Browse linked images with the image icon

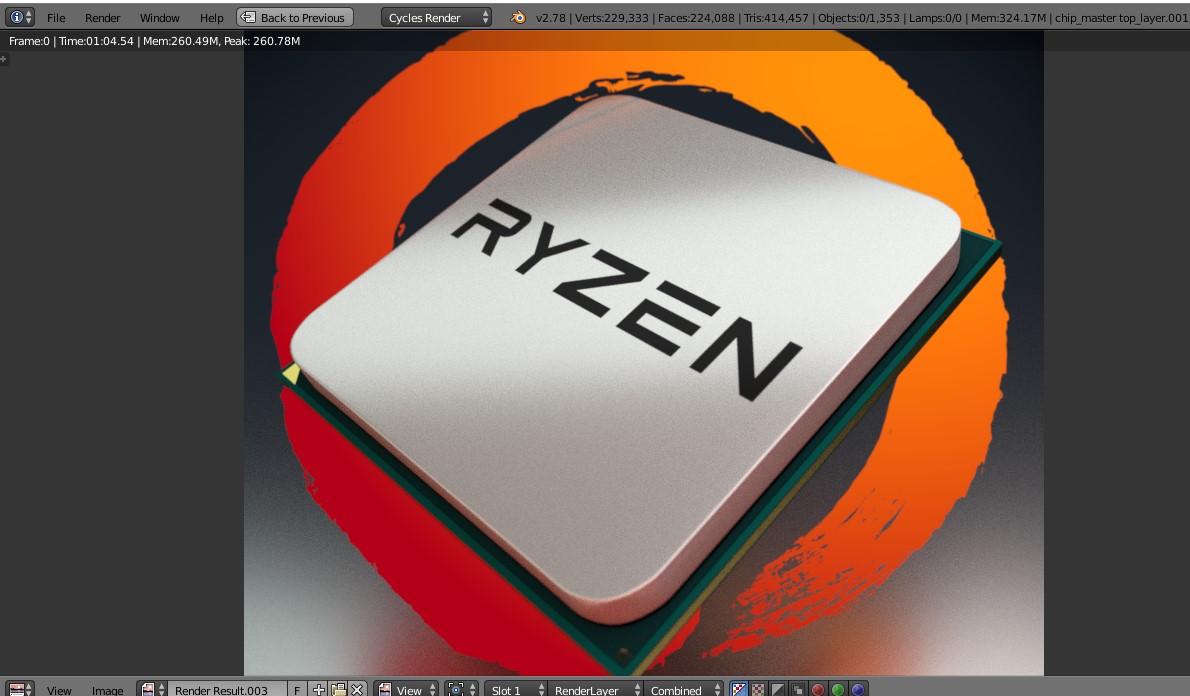tap(152, 689)
